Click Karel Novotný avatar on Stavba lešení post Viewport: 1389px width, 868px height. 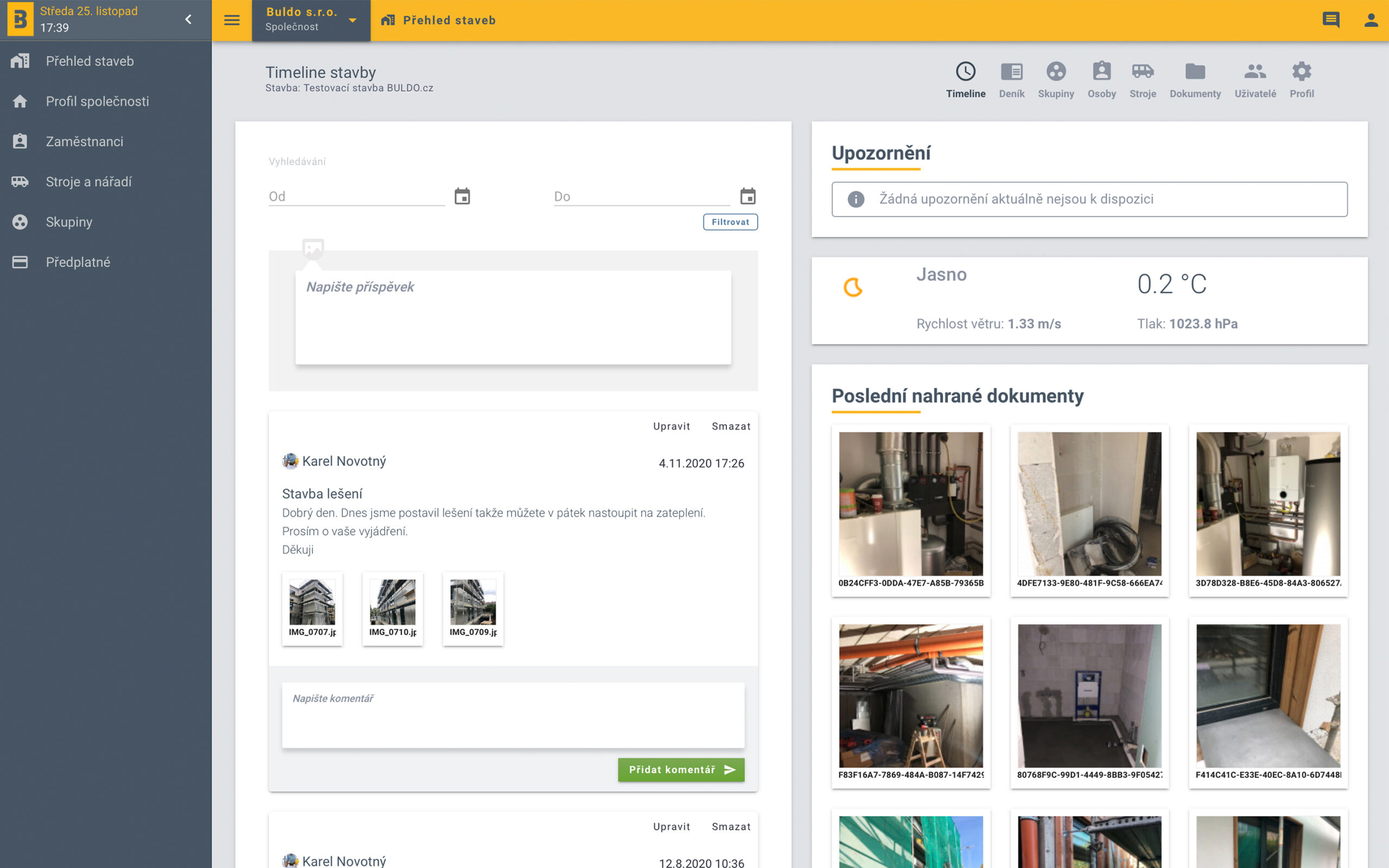click(x=290, y=461)
